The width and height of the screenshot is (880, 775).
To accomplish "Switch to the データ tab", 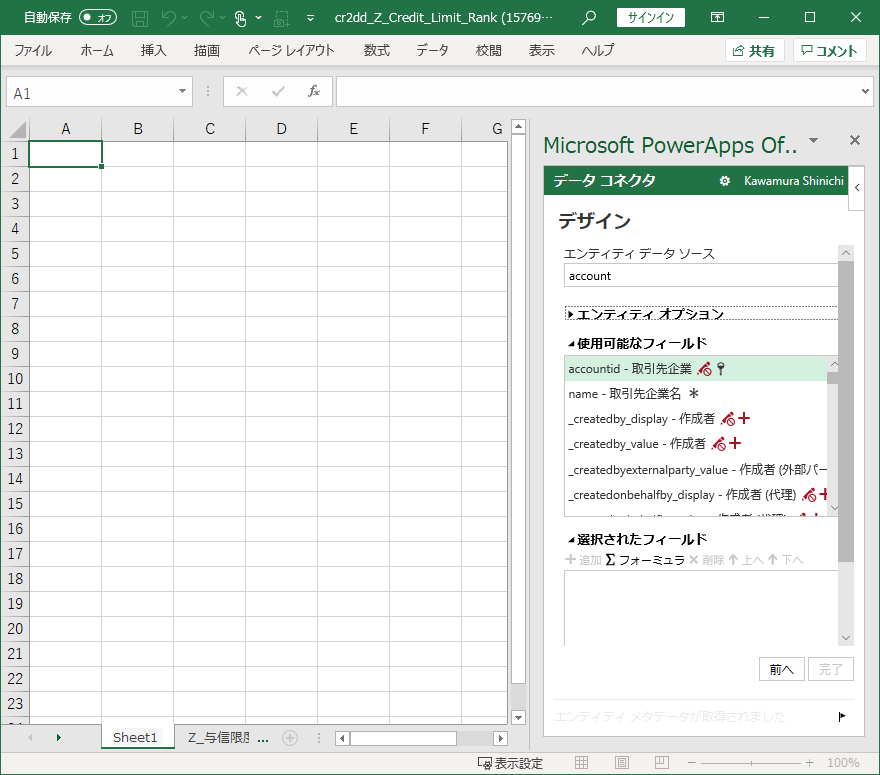I will click(x=432, y=51).
